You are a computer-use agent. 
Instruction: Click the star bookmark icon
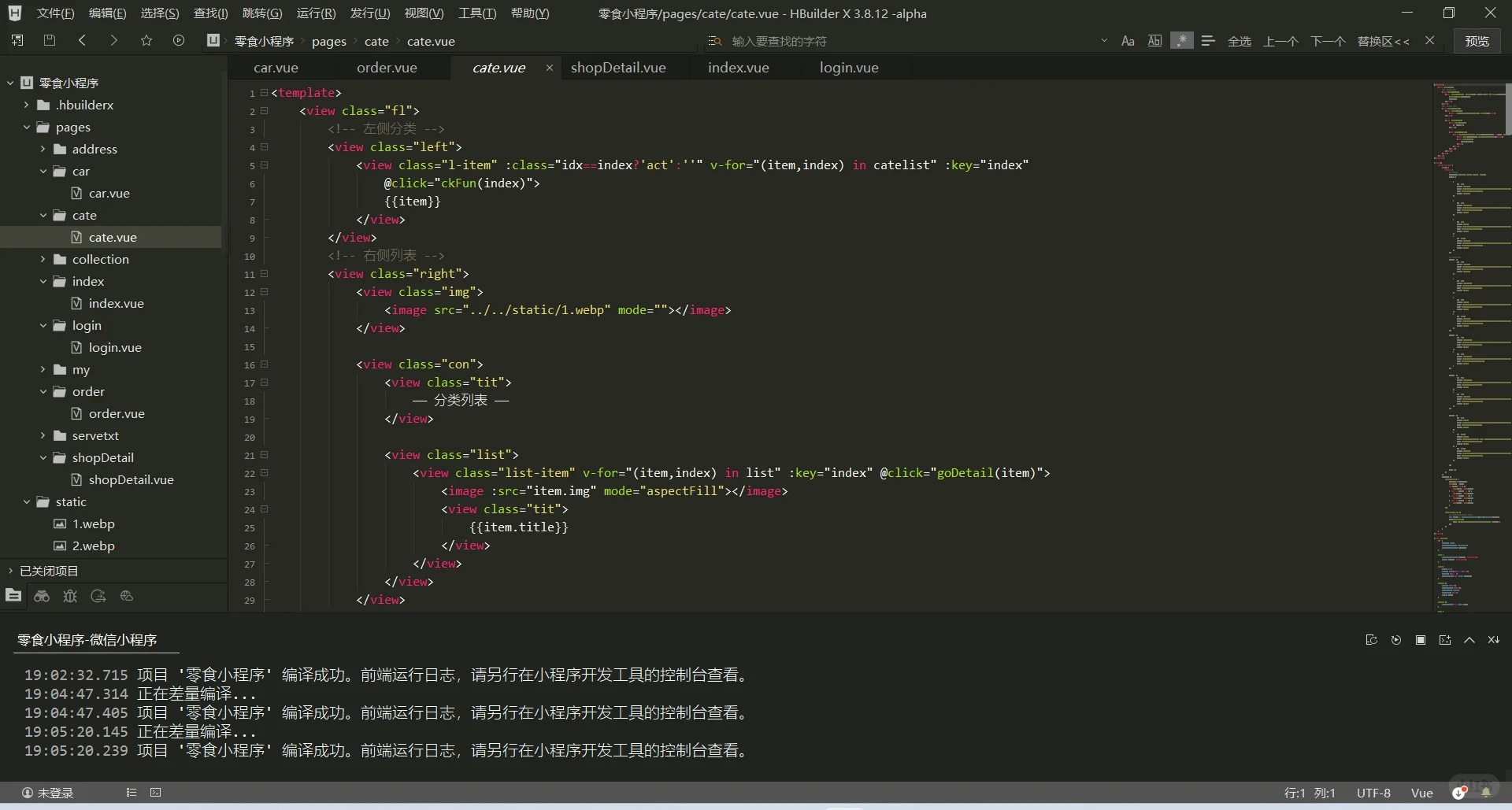point(146,40)
